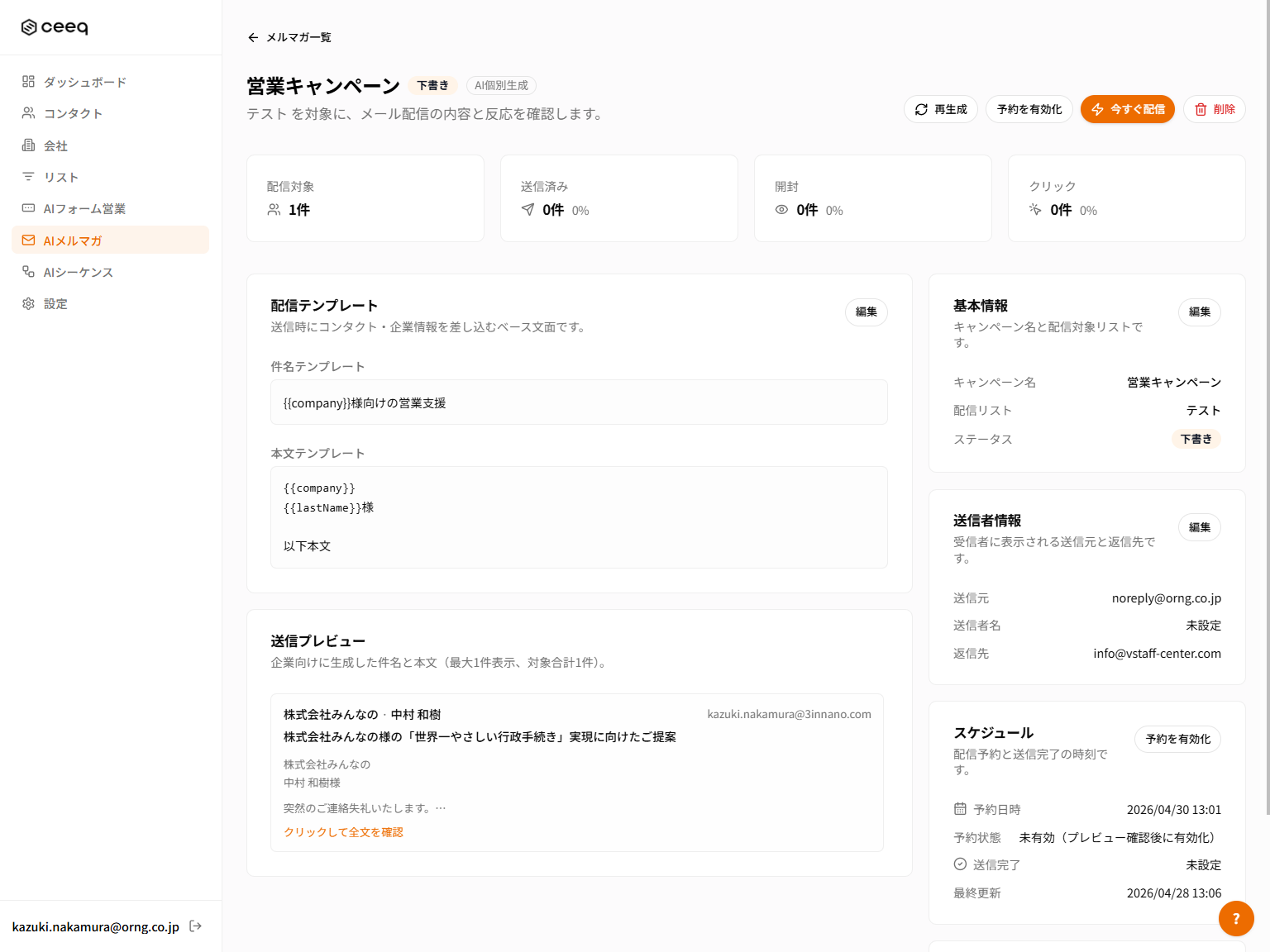
Task: Click the refresh icon in 再生成
Action: click(921, 109)
